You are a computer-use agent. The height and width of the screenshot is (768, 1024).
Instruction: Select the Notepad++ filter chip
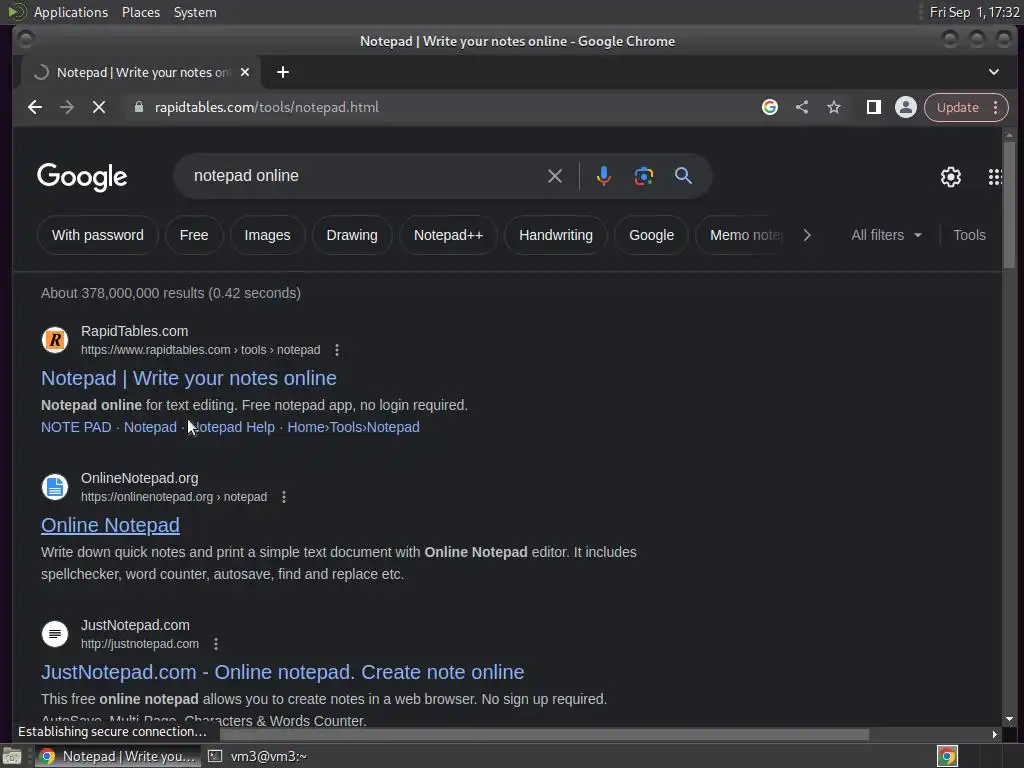point(449,235)
